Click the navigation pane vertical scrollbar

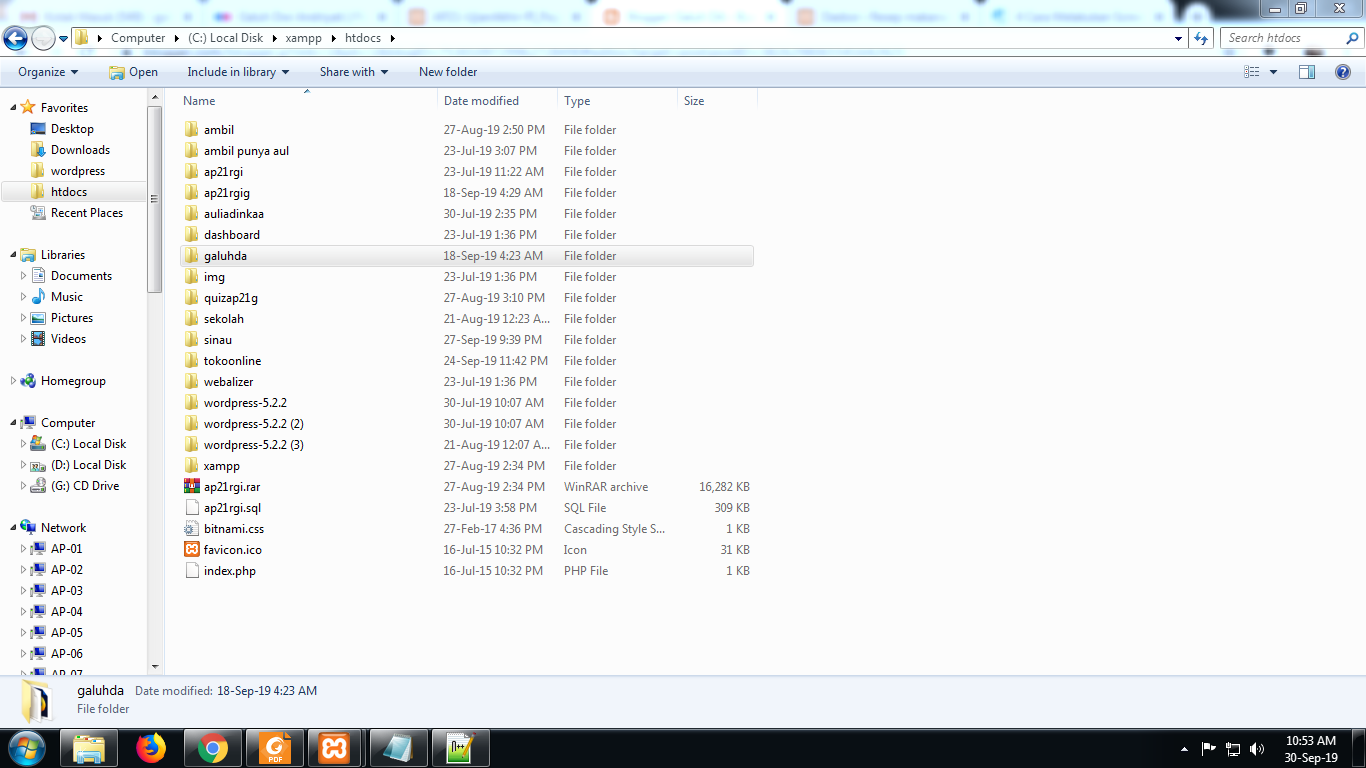[x=155, y=199]
